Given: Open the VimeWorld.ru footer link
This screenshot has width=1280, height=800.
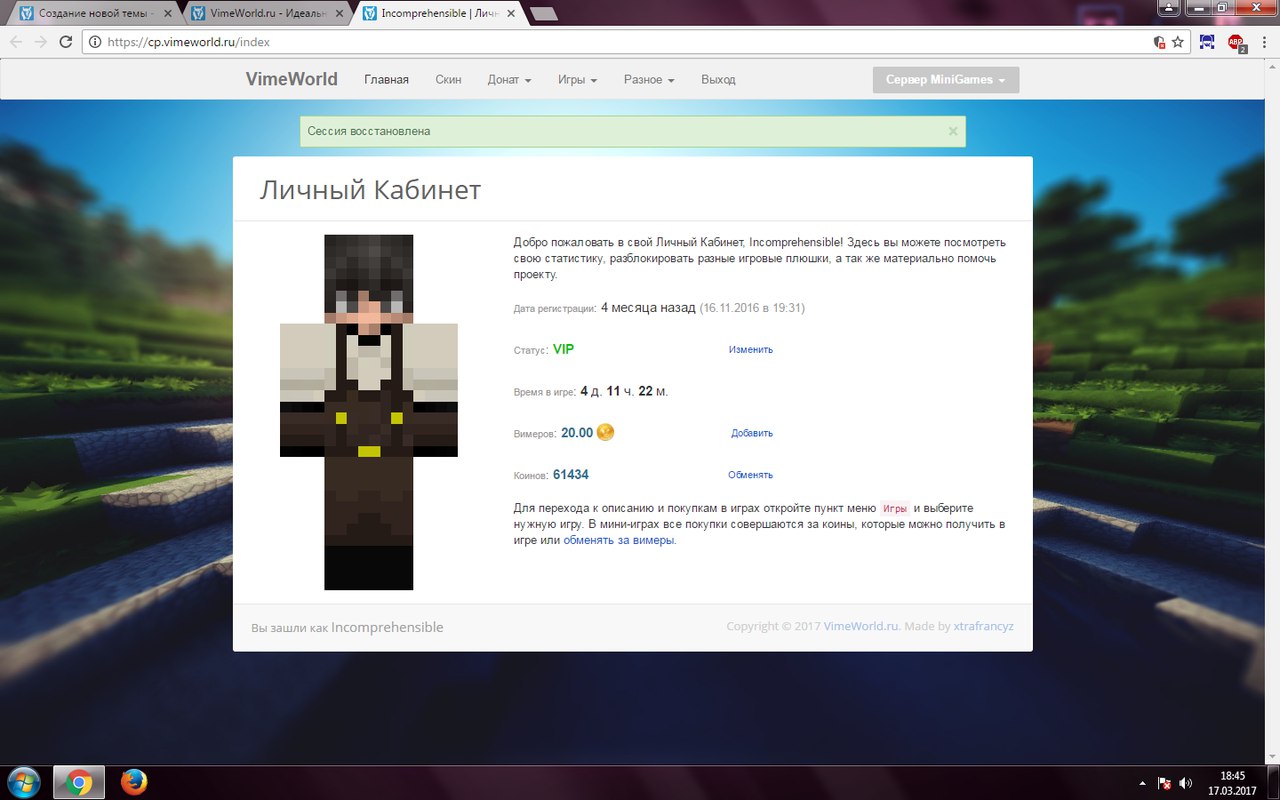Looking at the screenshot, I should pyautogui.click(x=862, y=626).
